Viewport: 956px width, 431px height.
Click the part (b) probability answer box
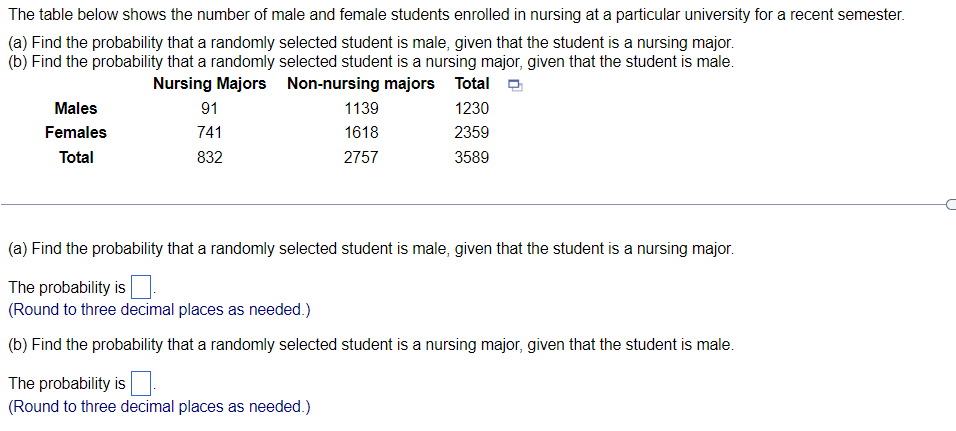coord(141,383)
